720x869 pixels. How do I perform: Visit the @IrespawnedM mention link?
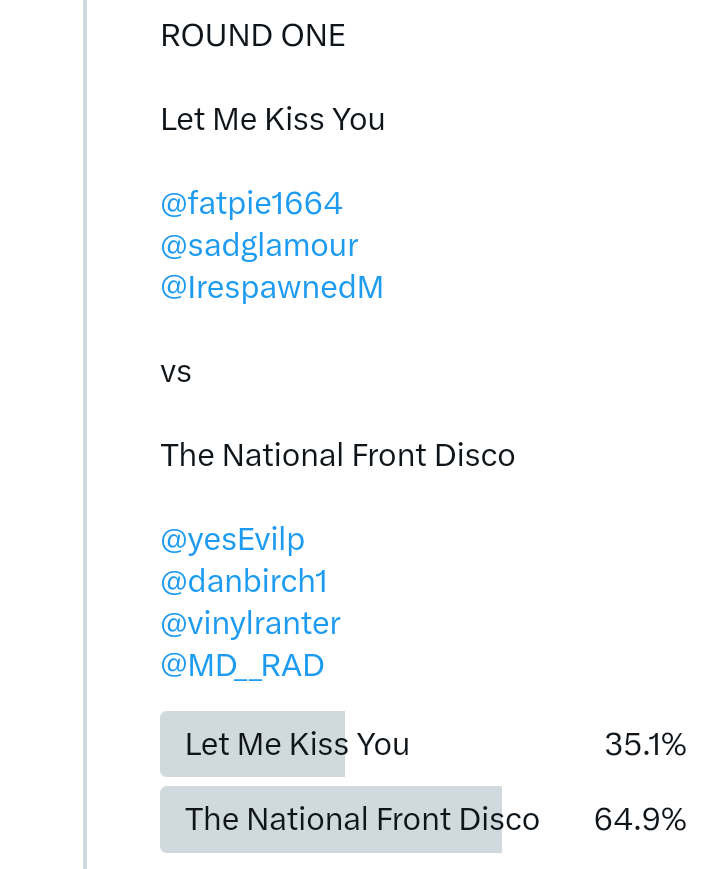[271, 288]
